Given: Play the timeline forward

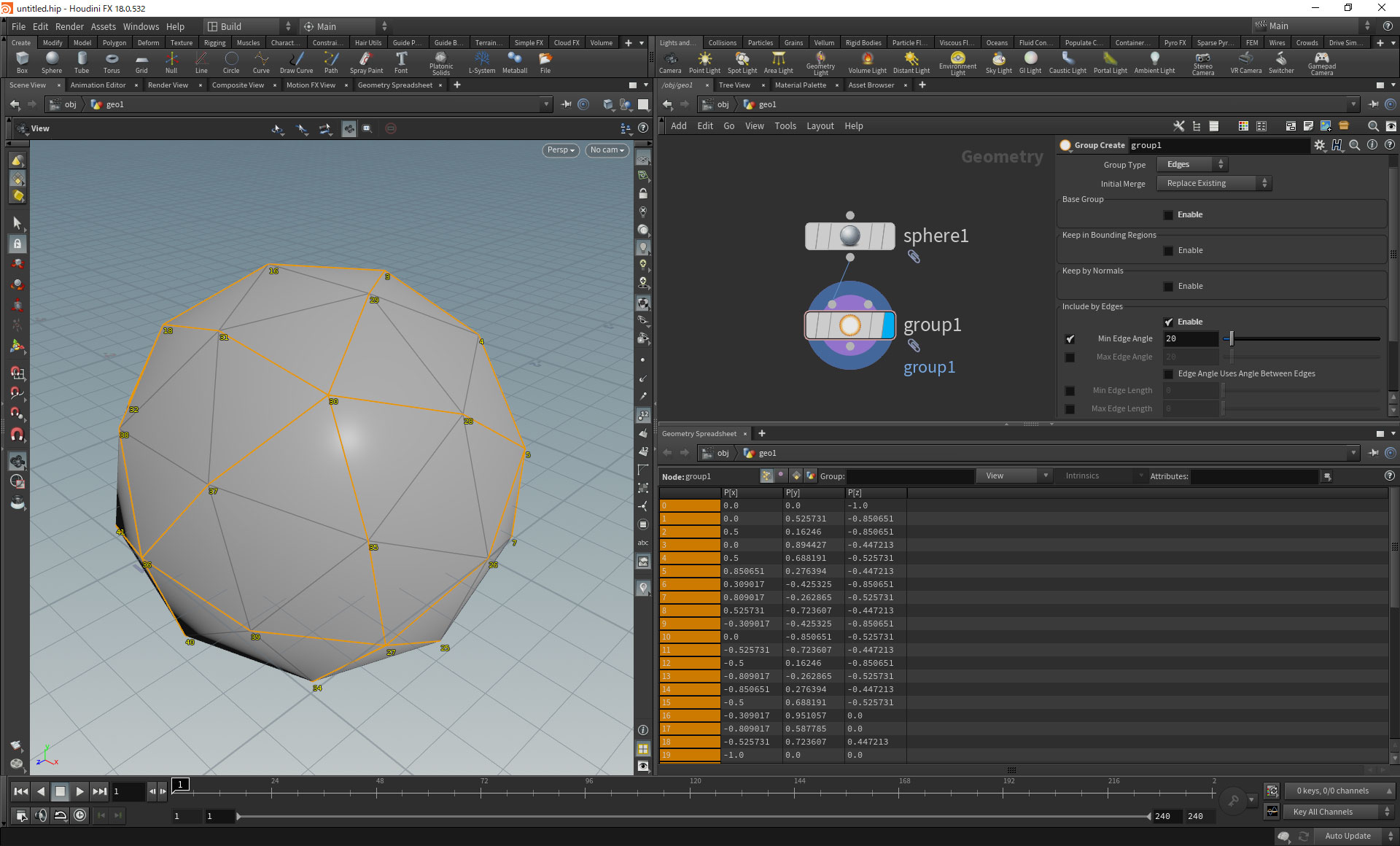Looking at the screenshot, I should tap(79, 791).
